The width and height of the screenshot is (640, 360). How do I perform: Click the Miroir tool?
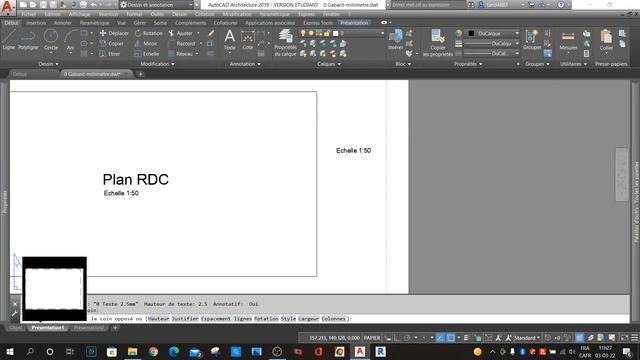tap(146, 43)
